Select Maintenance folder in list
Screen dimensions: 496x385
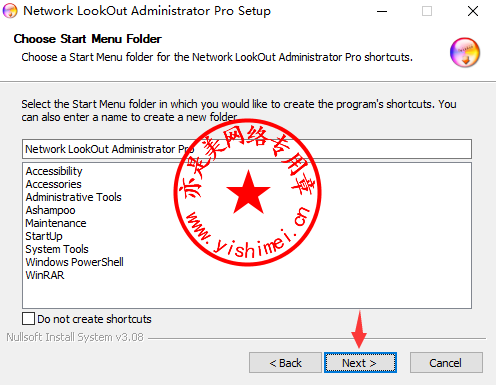pos(56,223)
